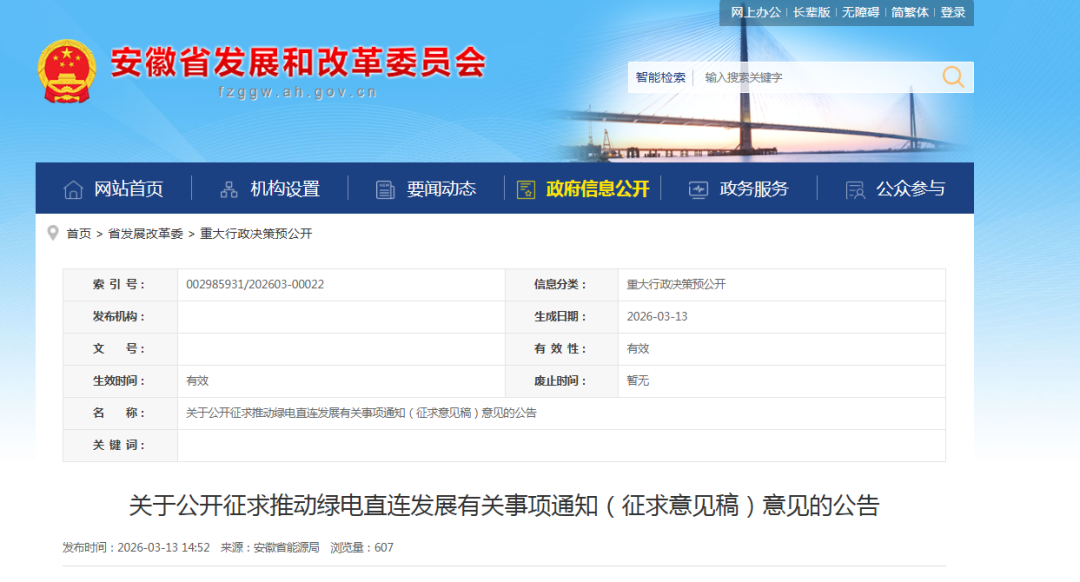
Task: Open 重大行政决策预公开 breadcrumb link
Action: point(256,234)
